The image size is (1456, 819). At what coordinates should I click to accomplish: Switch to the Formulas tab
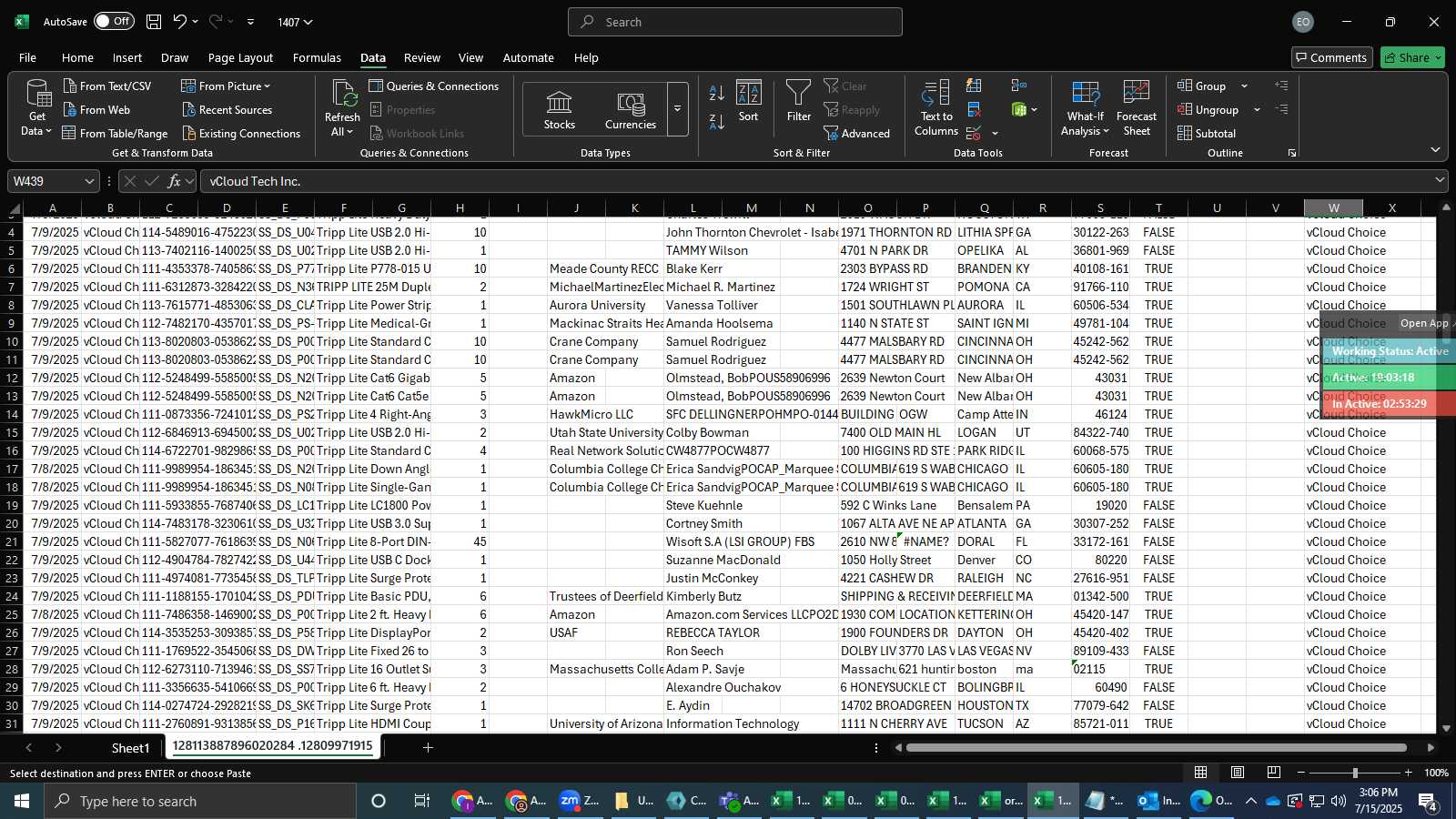tap(317, 57)
